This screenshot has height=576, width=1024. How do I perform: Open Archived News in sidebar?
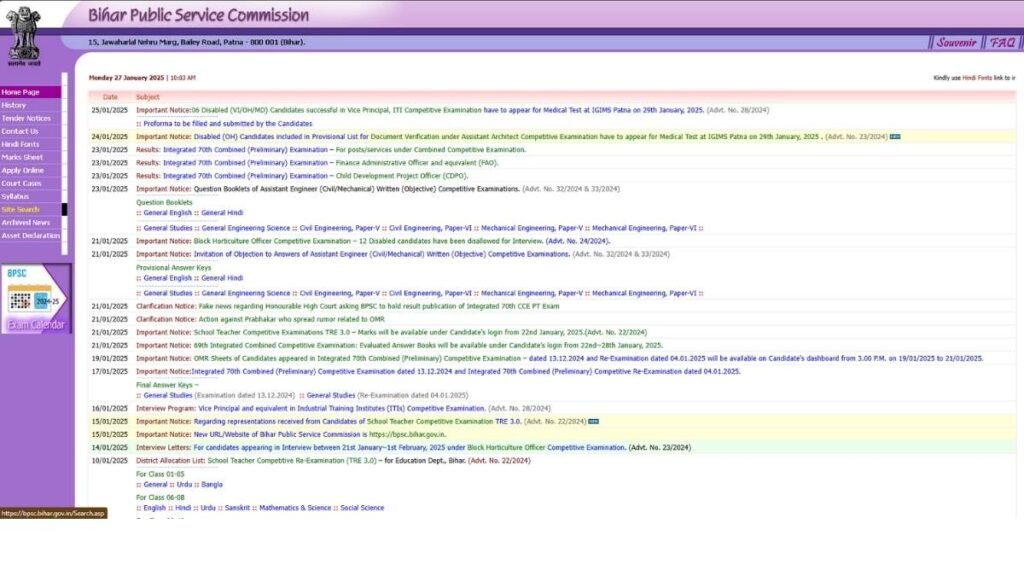pos(26,222)
